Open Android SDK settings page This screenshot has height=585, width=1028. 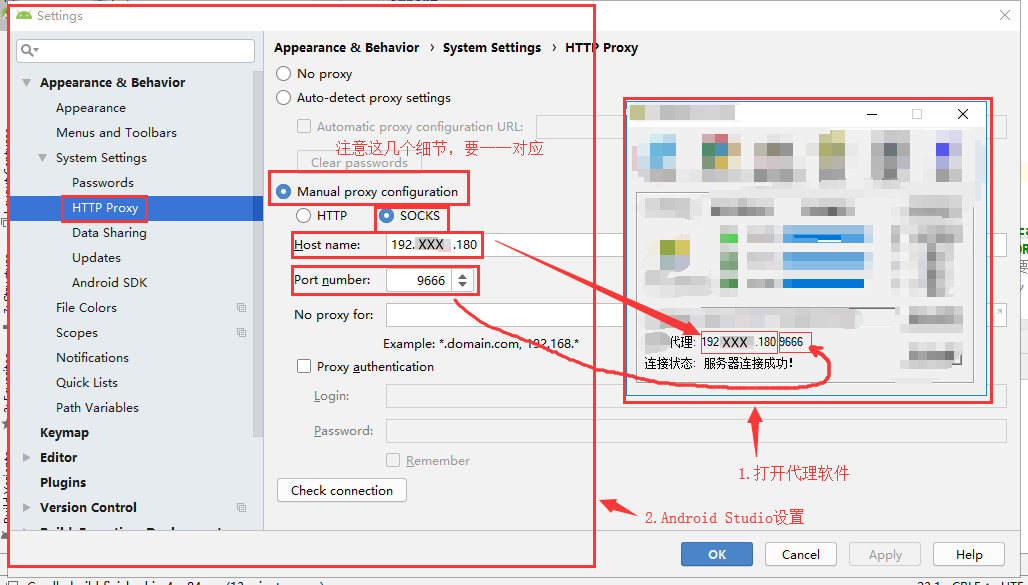(x=109, y=283)
